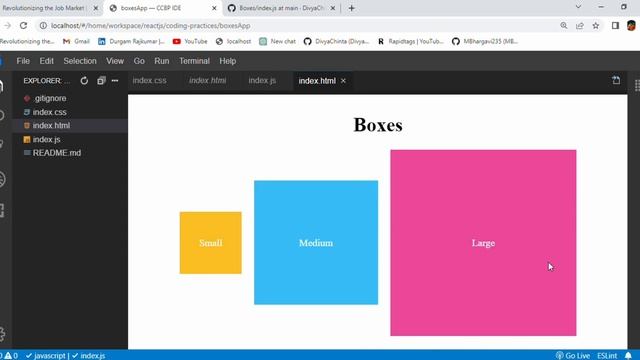Go forward in browser history
Viewport: 640px width, 360px height.
(7, 25)
